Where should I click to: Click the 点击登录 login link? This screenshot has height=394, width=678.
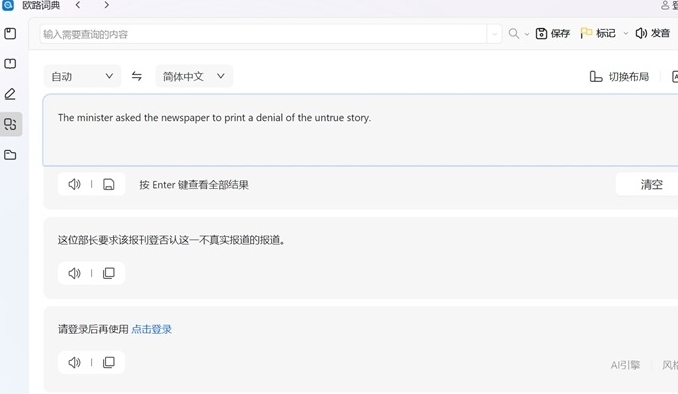(151, 329)
